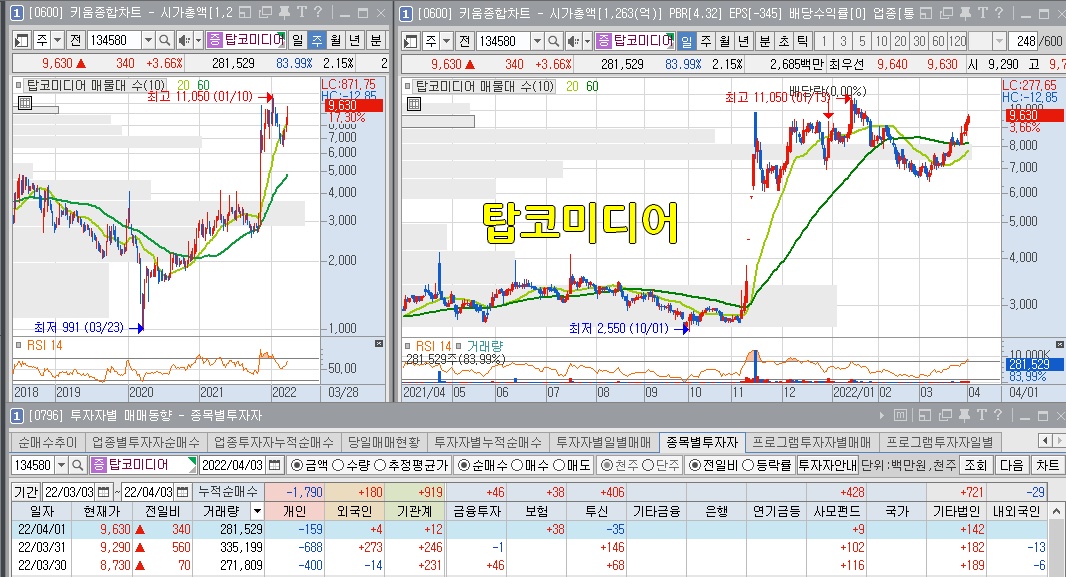This screenshot has width=1066, height=577.
Task: Click the search magnifier in investor trading panel
Action: [x=78, y=465]
